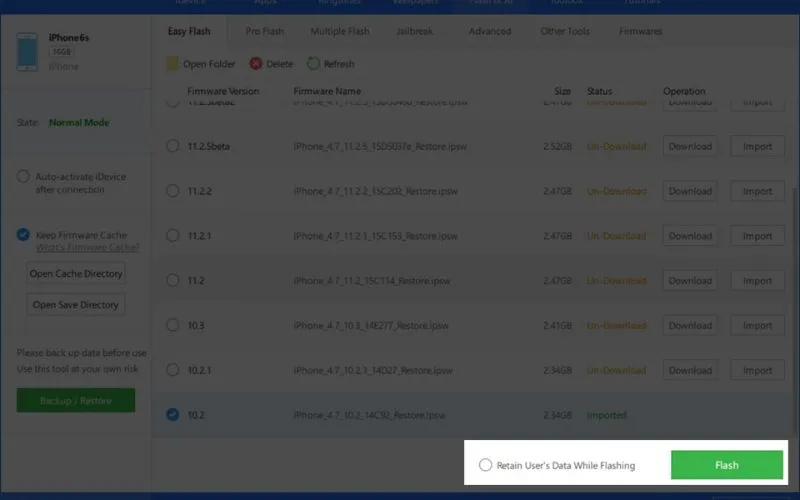800x500 pixels.
Task: Click the Operation column header
Action: point(684,91)
